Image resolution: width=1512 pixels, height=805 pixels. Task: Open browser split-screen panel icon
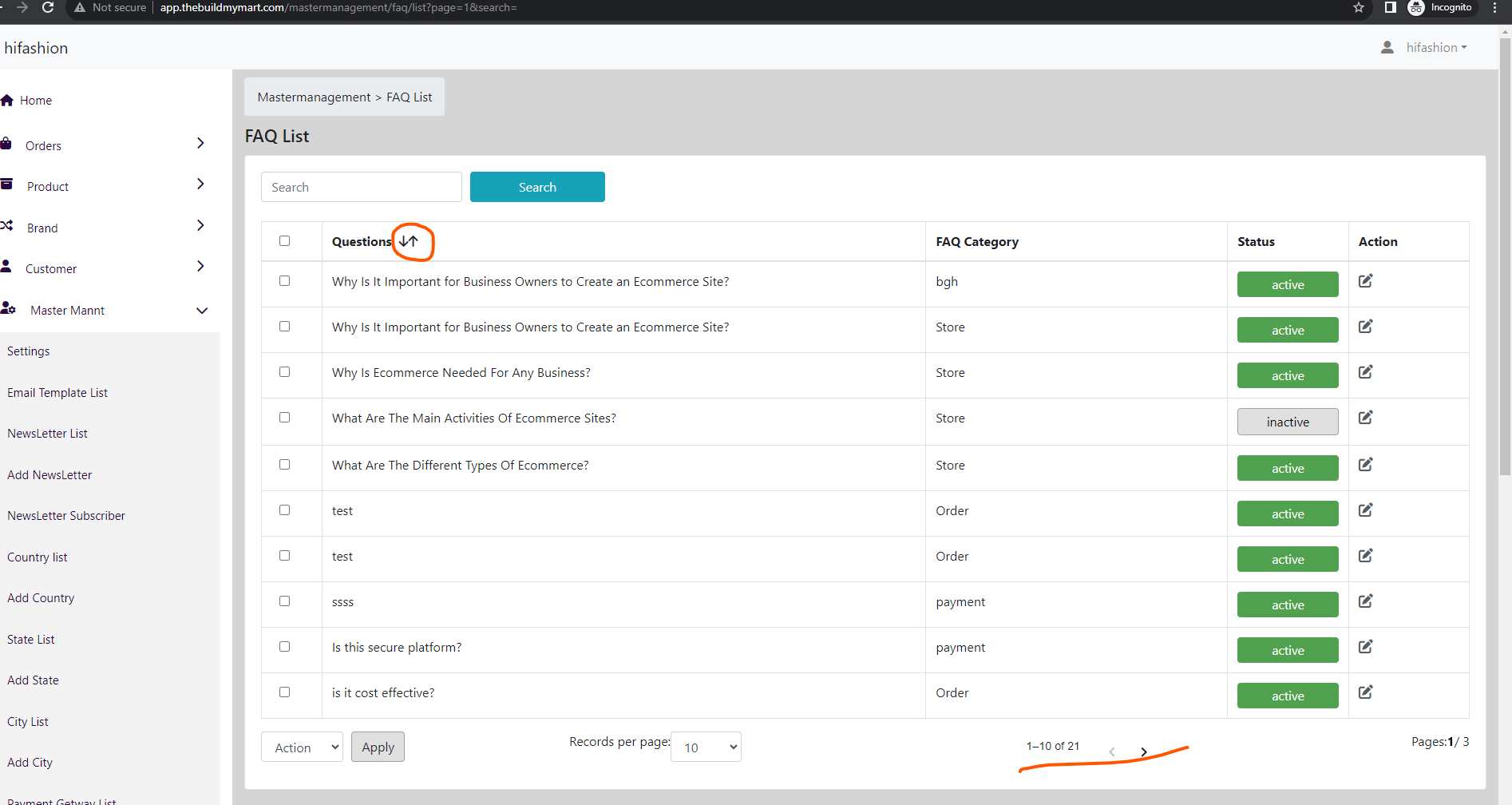[1390, 7]
